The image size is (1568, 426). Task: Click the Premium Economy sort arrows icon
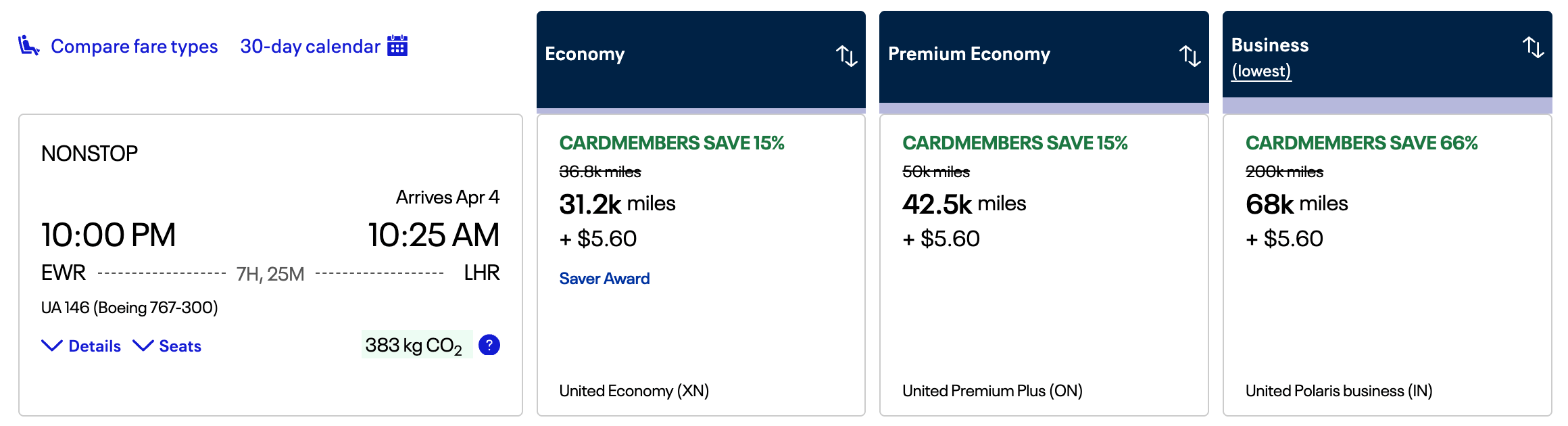[1190, 55]
